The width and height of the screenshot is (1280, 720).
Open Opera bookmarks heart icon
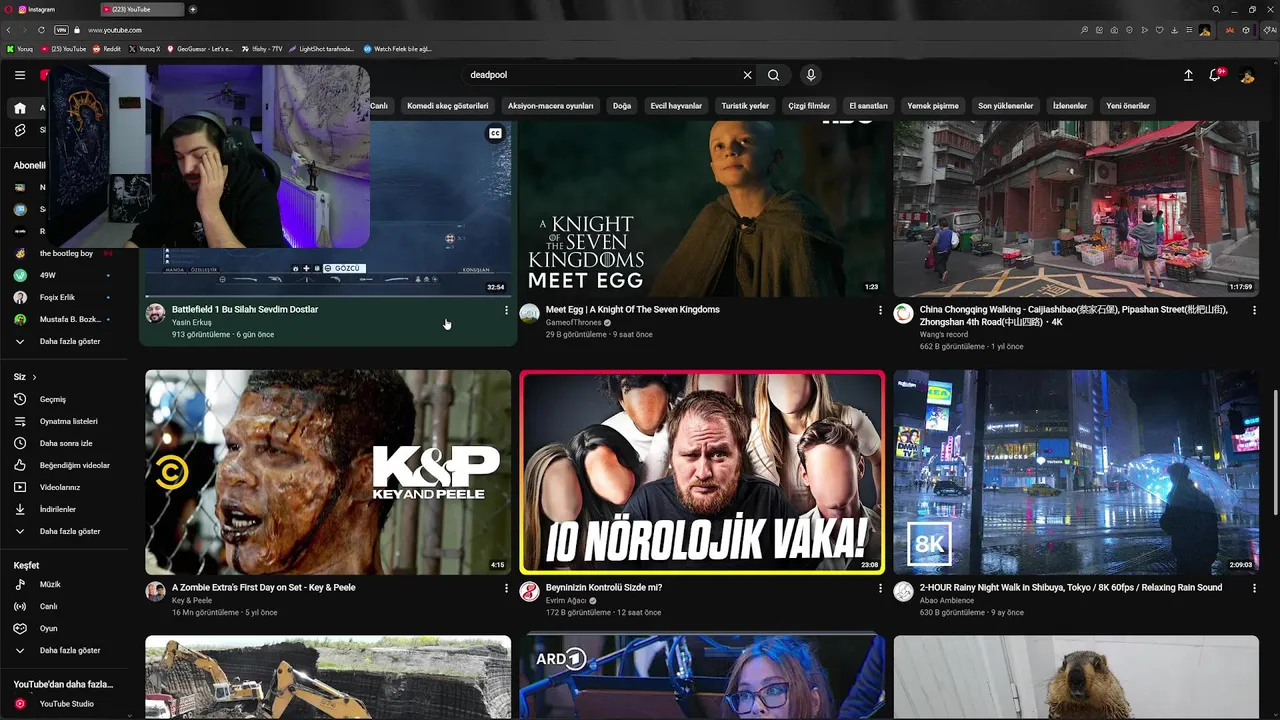(x=1160, y=30)
